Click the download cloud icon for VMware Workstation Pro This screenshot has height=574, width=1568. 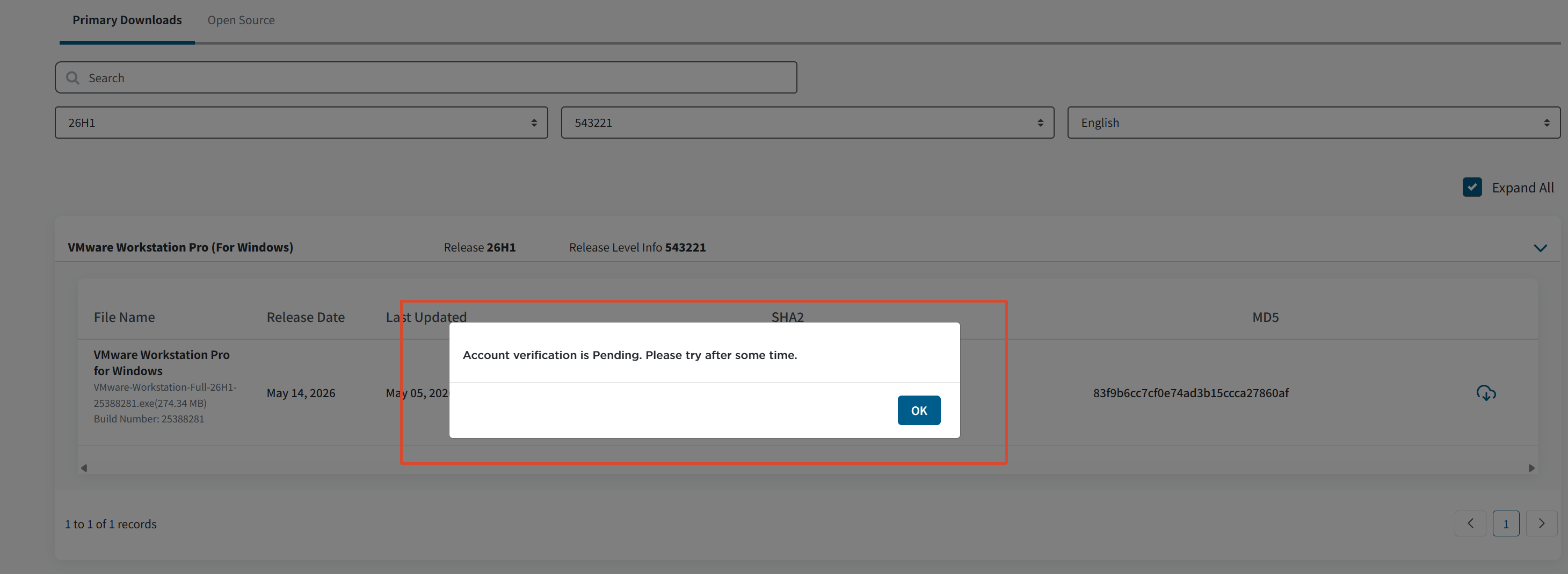[1486, 393]
